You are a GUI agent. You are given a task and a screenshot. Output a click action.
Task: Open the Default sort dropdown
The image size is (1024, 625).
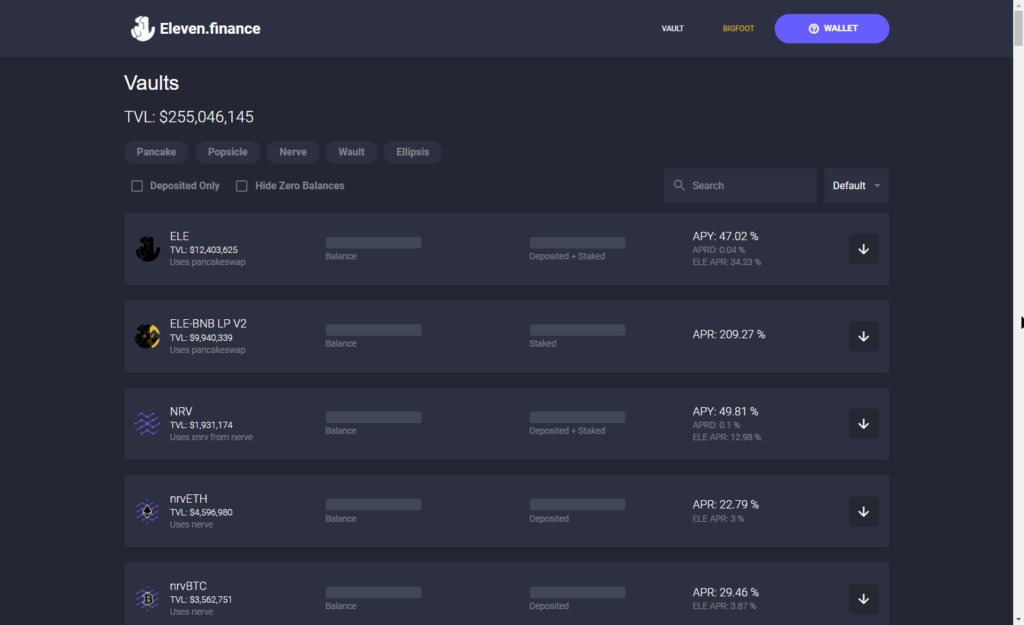click(856, 186)
